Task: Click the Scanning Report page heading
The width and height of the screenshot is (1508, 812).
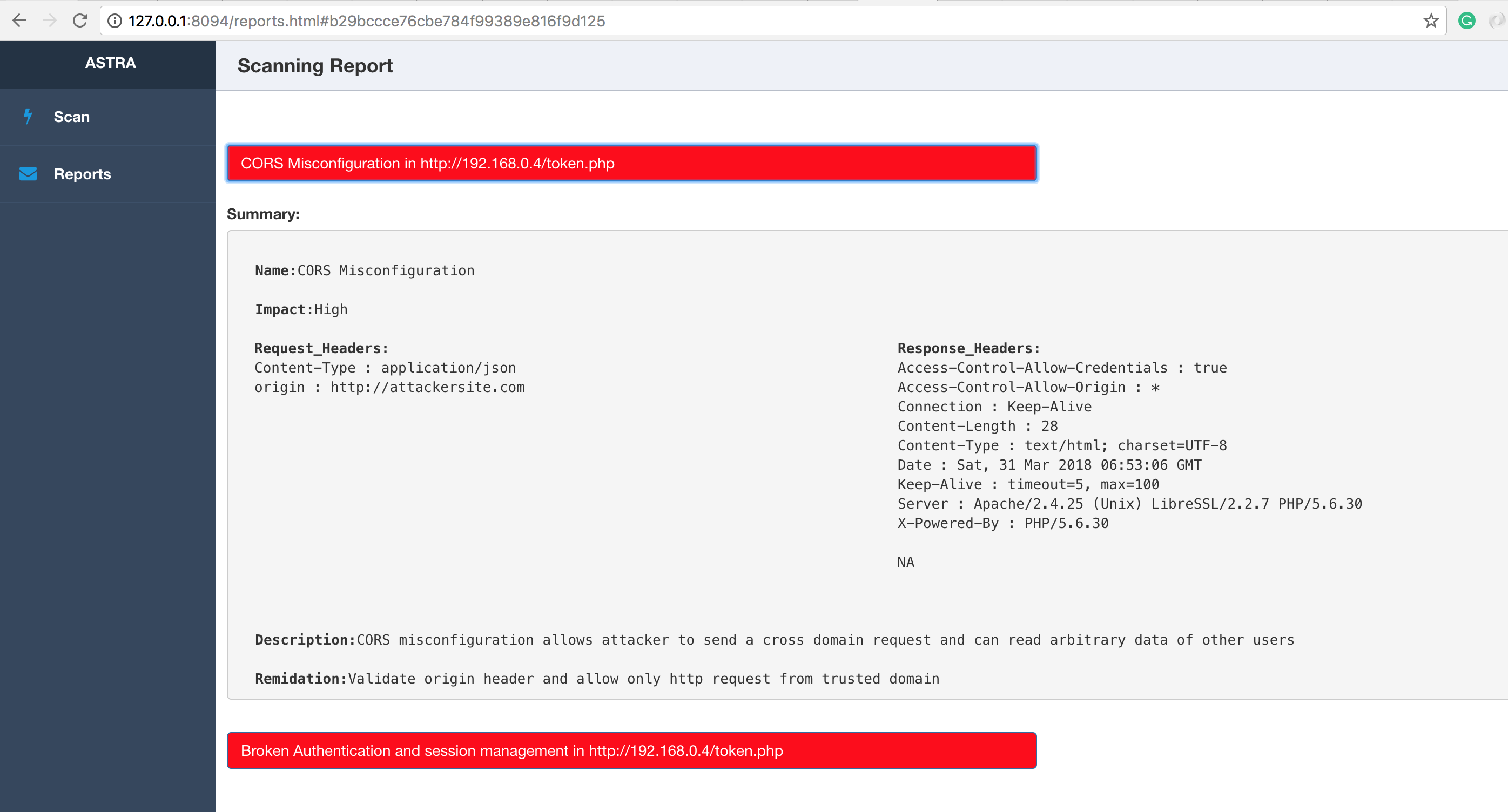Action: [x=315, y=65]
